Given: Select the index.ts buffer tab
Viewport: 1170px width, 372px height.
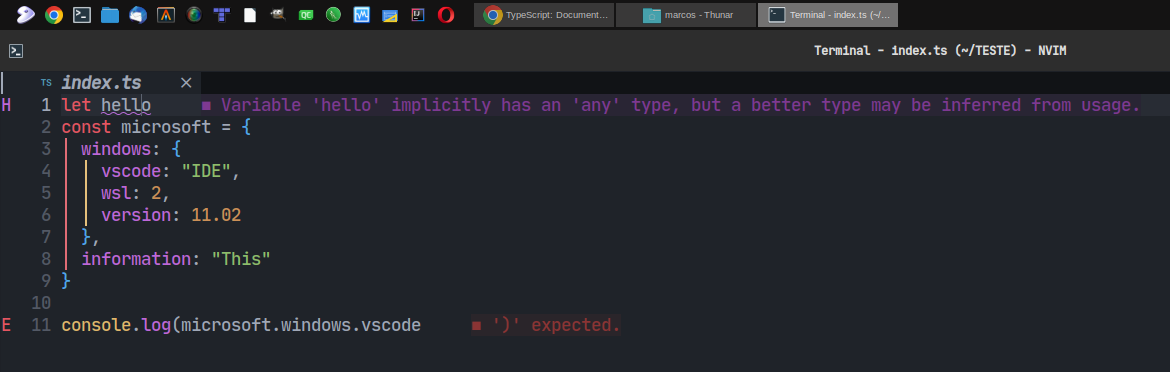Looking at the screenshot, I should [101, 83].
